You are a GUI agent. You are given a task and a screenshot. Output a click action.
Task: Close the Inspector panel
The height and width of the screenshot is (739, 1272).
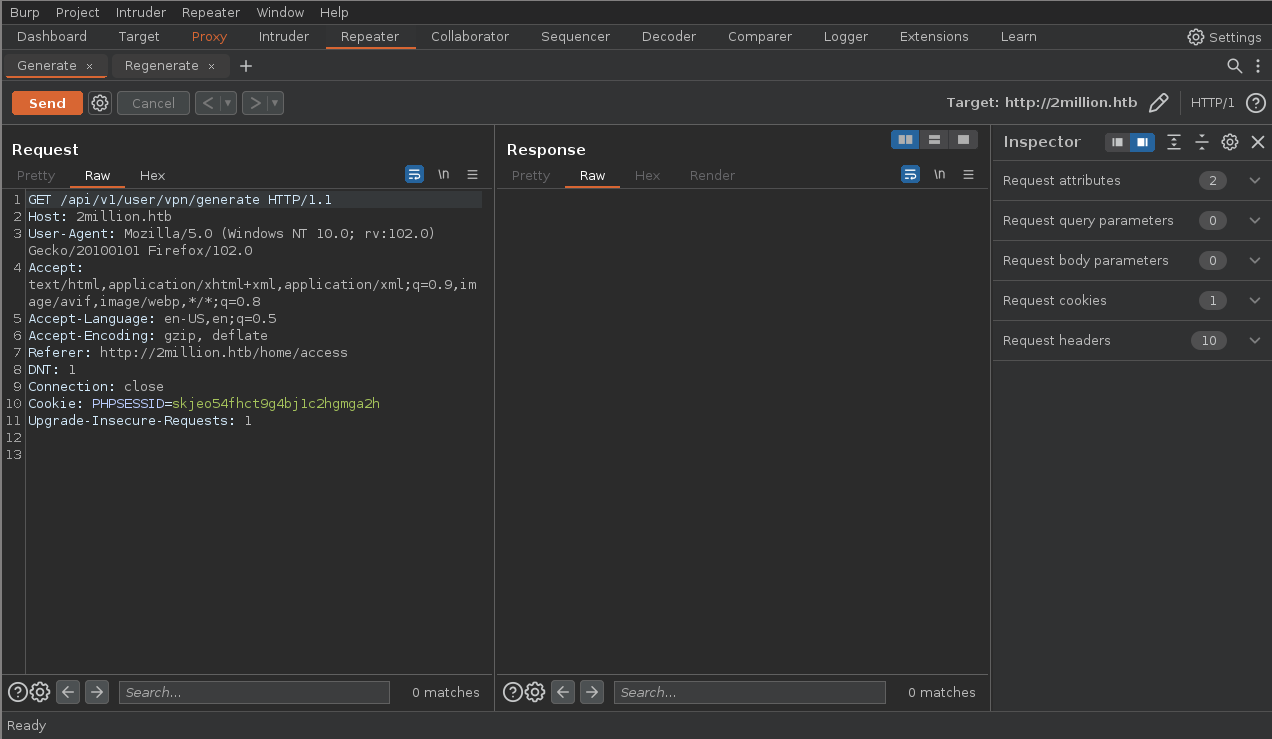click(x=1258, y=142)
